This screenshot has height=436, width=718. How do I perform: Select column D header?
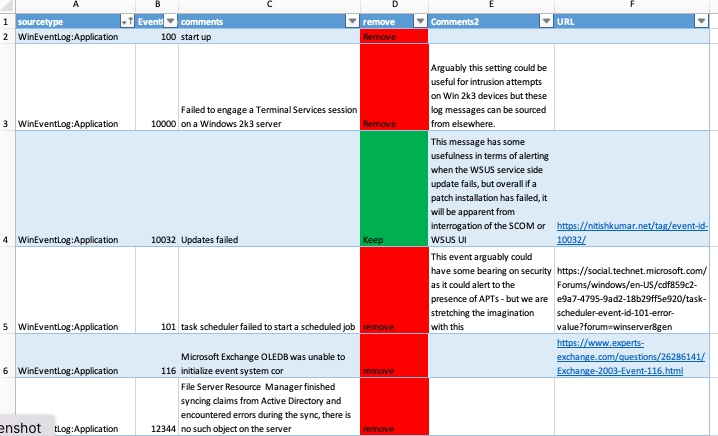395,5
